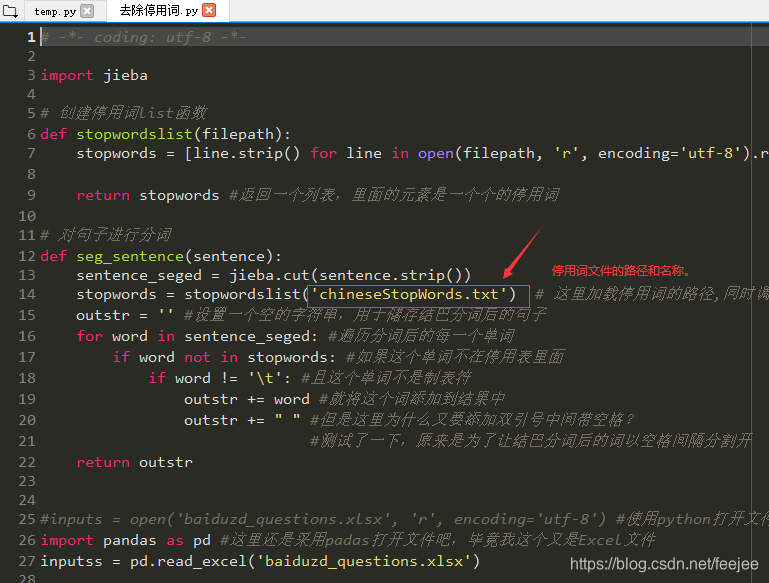
Task: Click "if word != '\t':" on line 18
Action: [219, 378]
